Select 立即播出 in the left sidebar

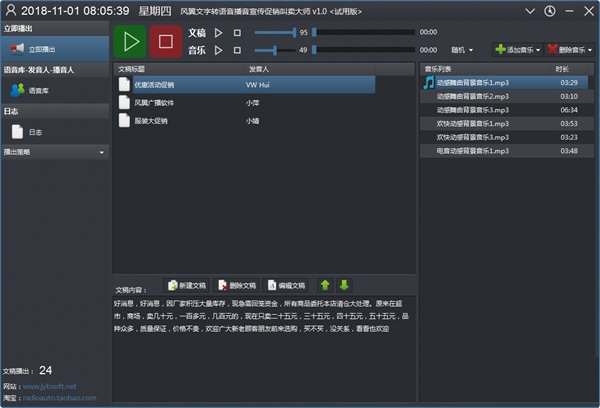tap(40, 48)
